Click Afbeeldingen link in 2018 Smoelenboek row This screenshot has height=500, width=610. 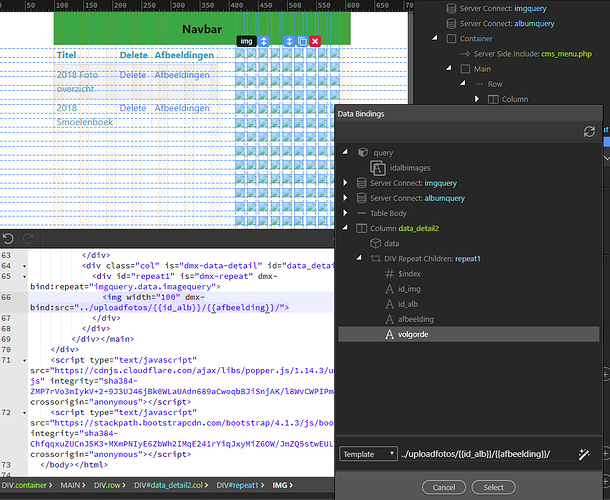point(182,108)
